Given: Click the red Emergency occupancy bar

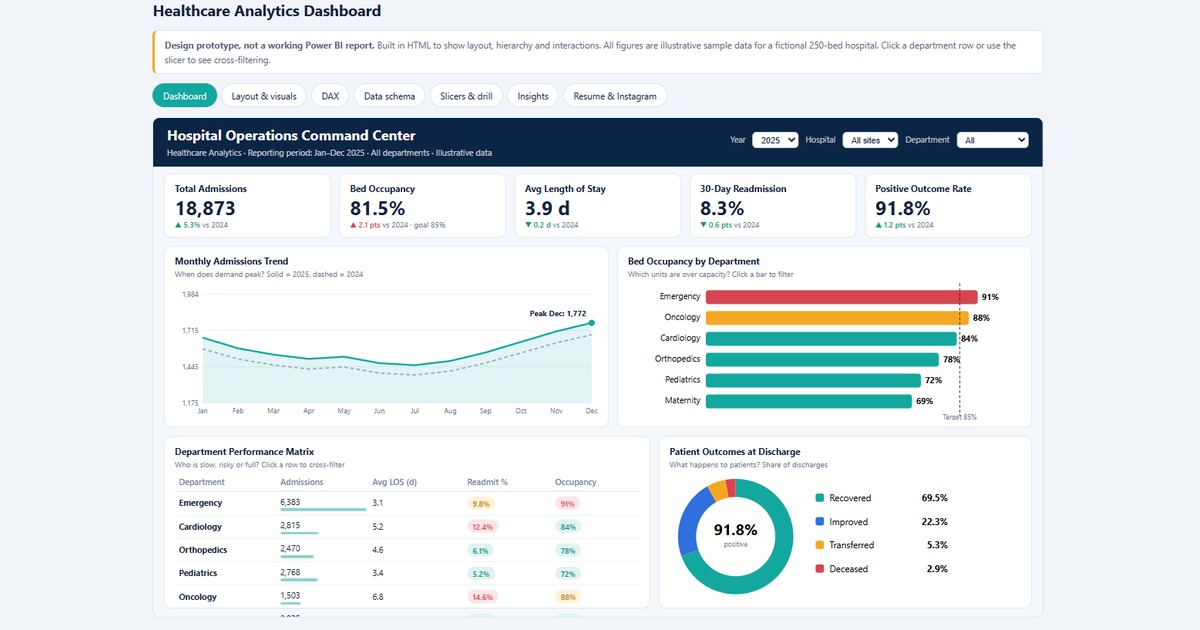Looking at the screenshot, I should tap(841, 297).
